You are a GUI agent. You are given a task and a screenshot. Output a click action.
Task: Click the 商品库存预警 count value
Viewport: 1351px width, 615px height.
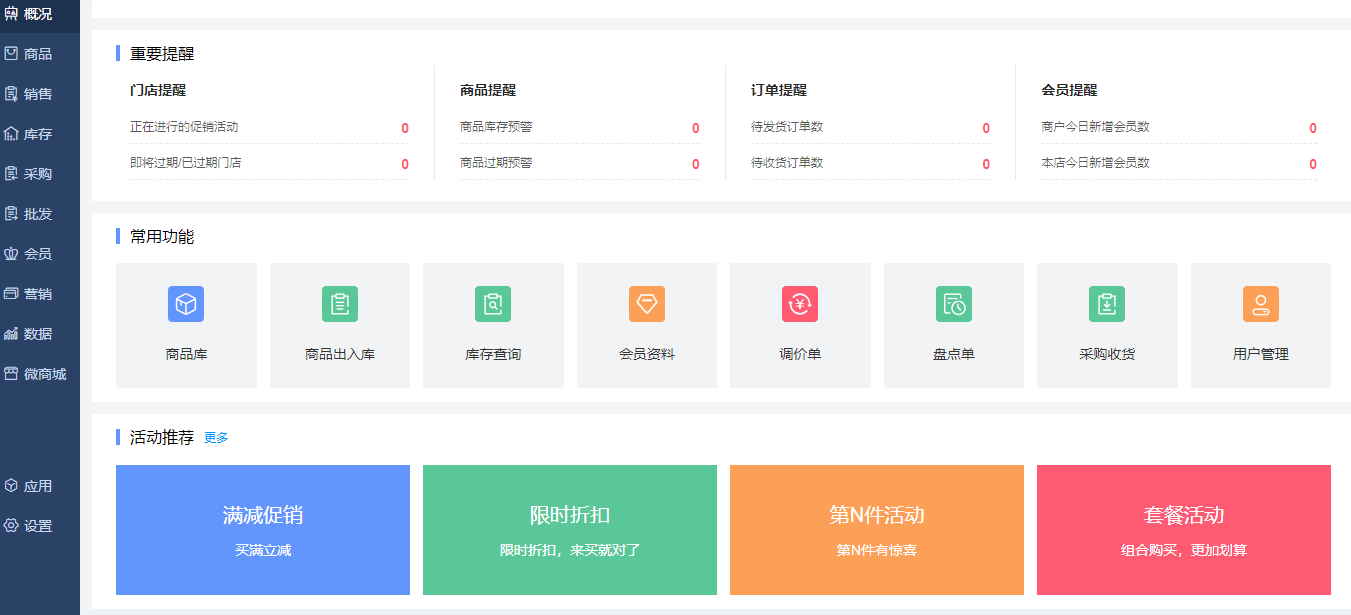[695, 128]
